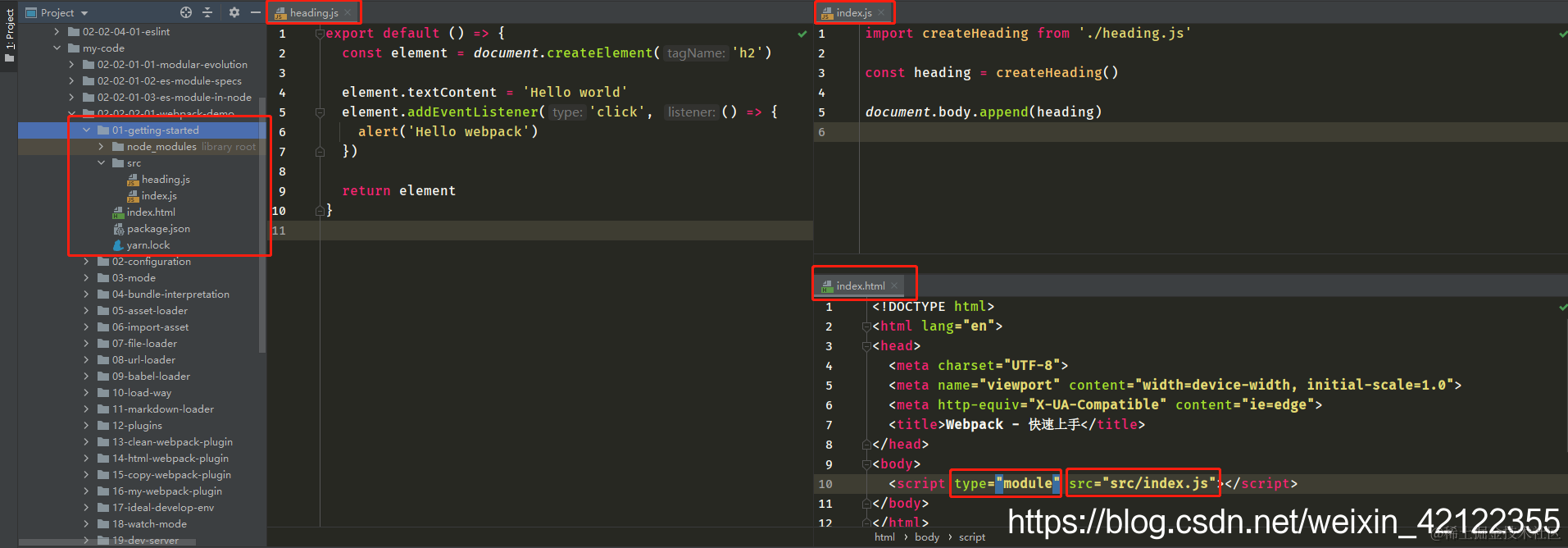The height and width of the screenshot is (548, 1568).
Task: Select index.js file in project tree
Action: click(x=159, y=195)
